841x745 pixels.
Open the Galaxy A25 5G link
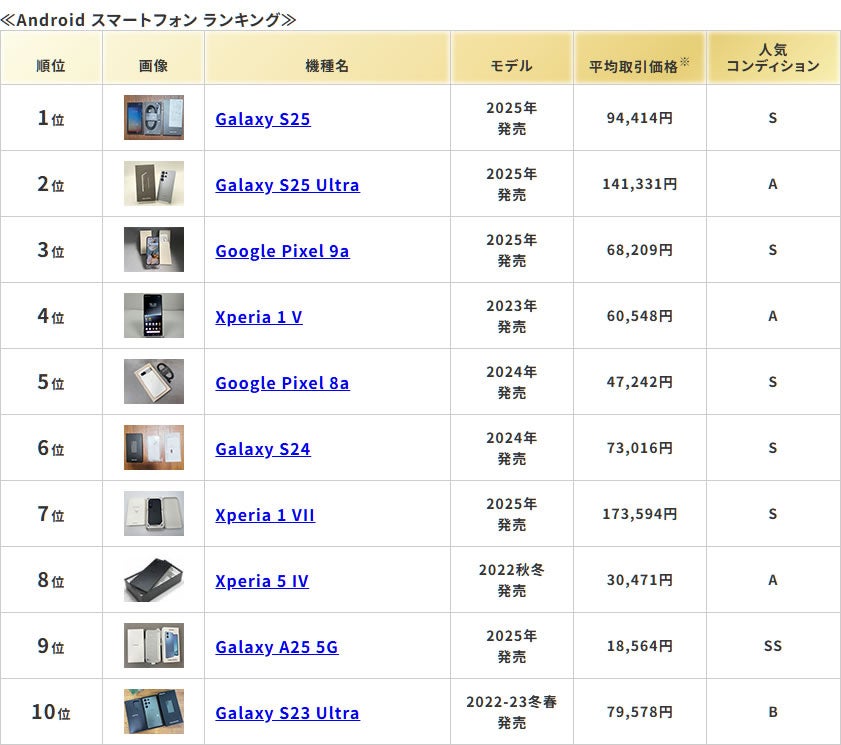(277, 647)
